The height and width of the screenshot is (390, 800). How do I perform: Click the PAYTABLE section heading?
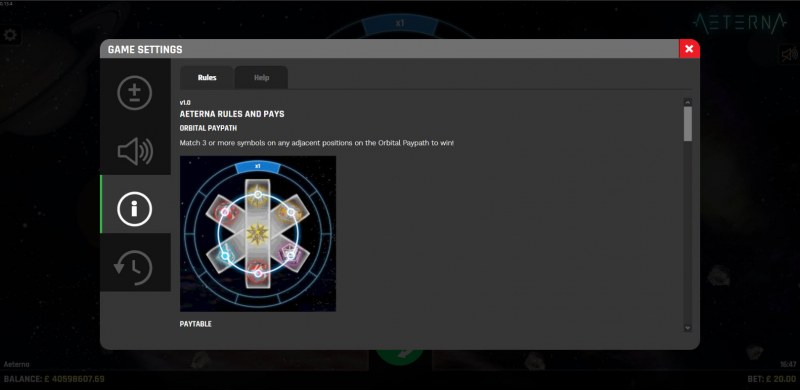pos(195,324)
